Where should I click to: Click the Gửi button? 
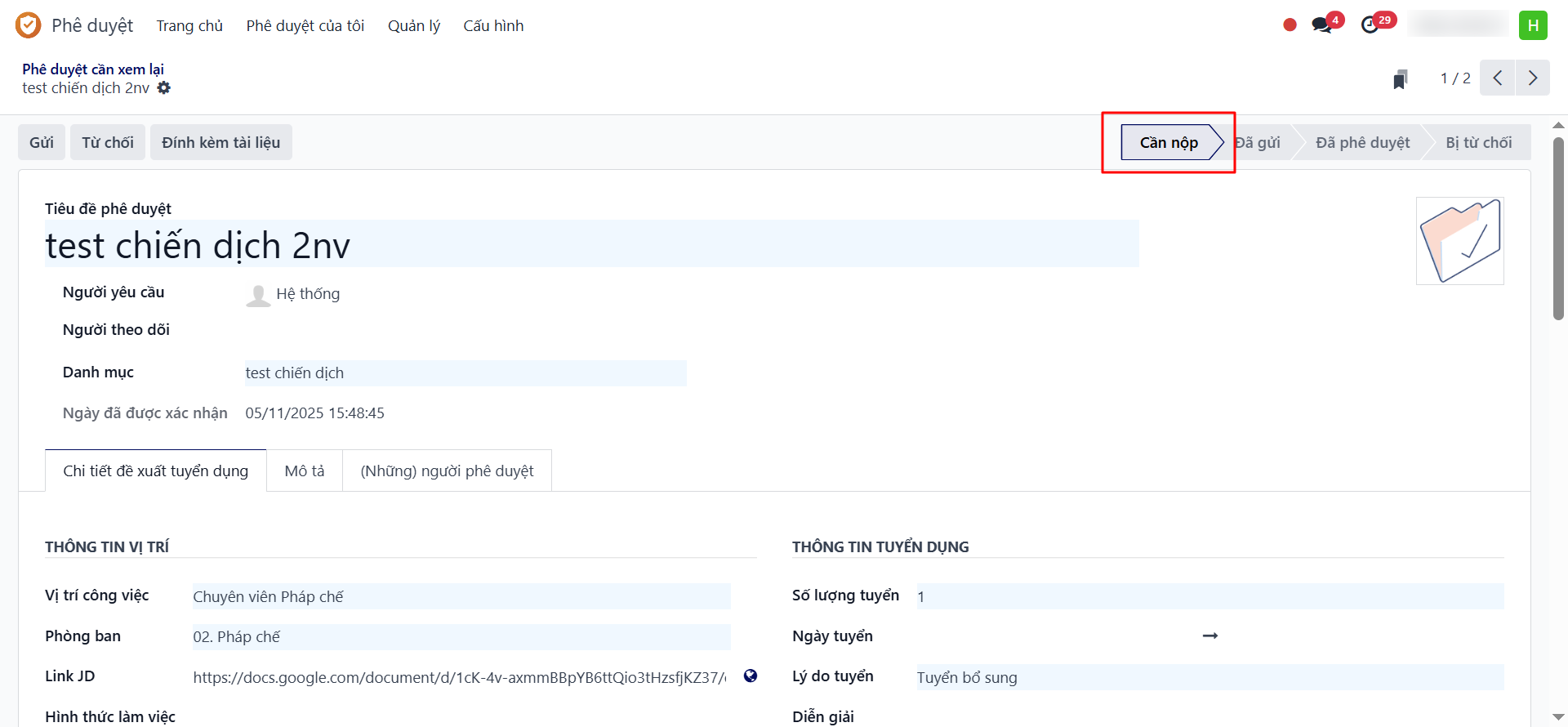pyautogui.click(x=42, y=143)
